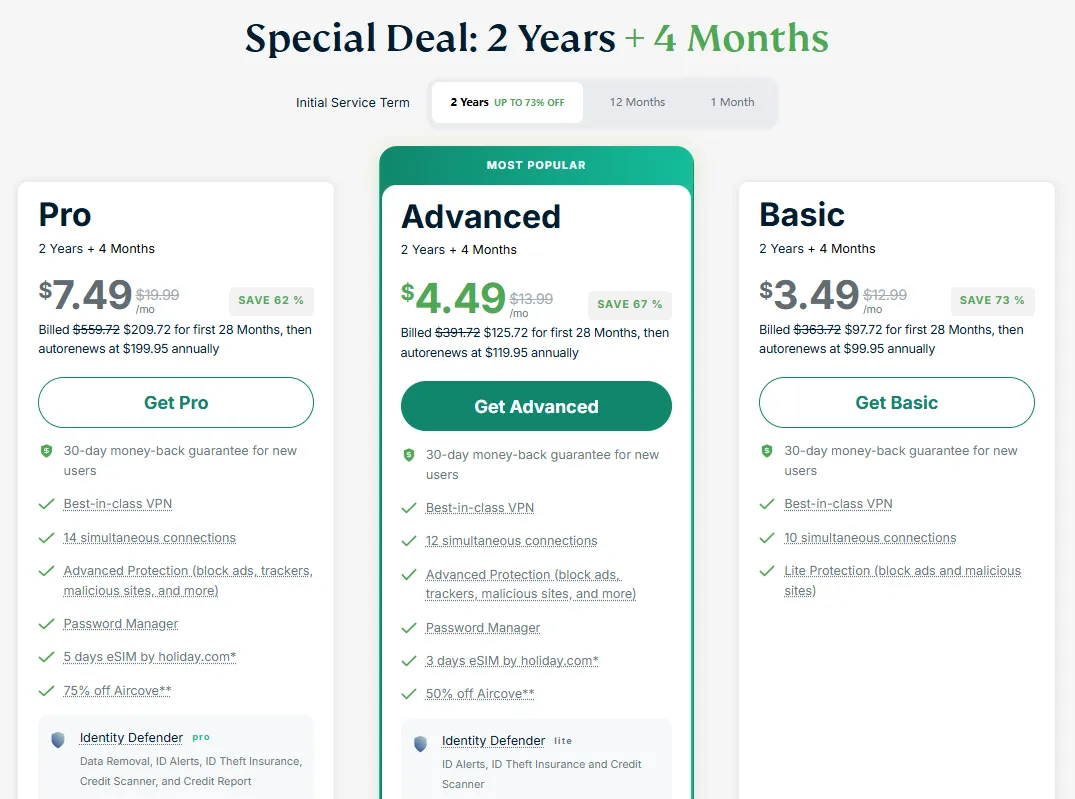1075x799 pixels.
Task: Select the 2 Years service term
Action: pos(507,102)
